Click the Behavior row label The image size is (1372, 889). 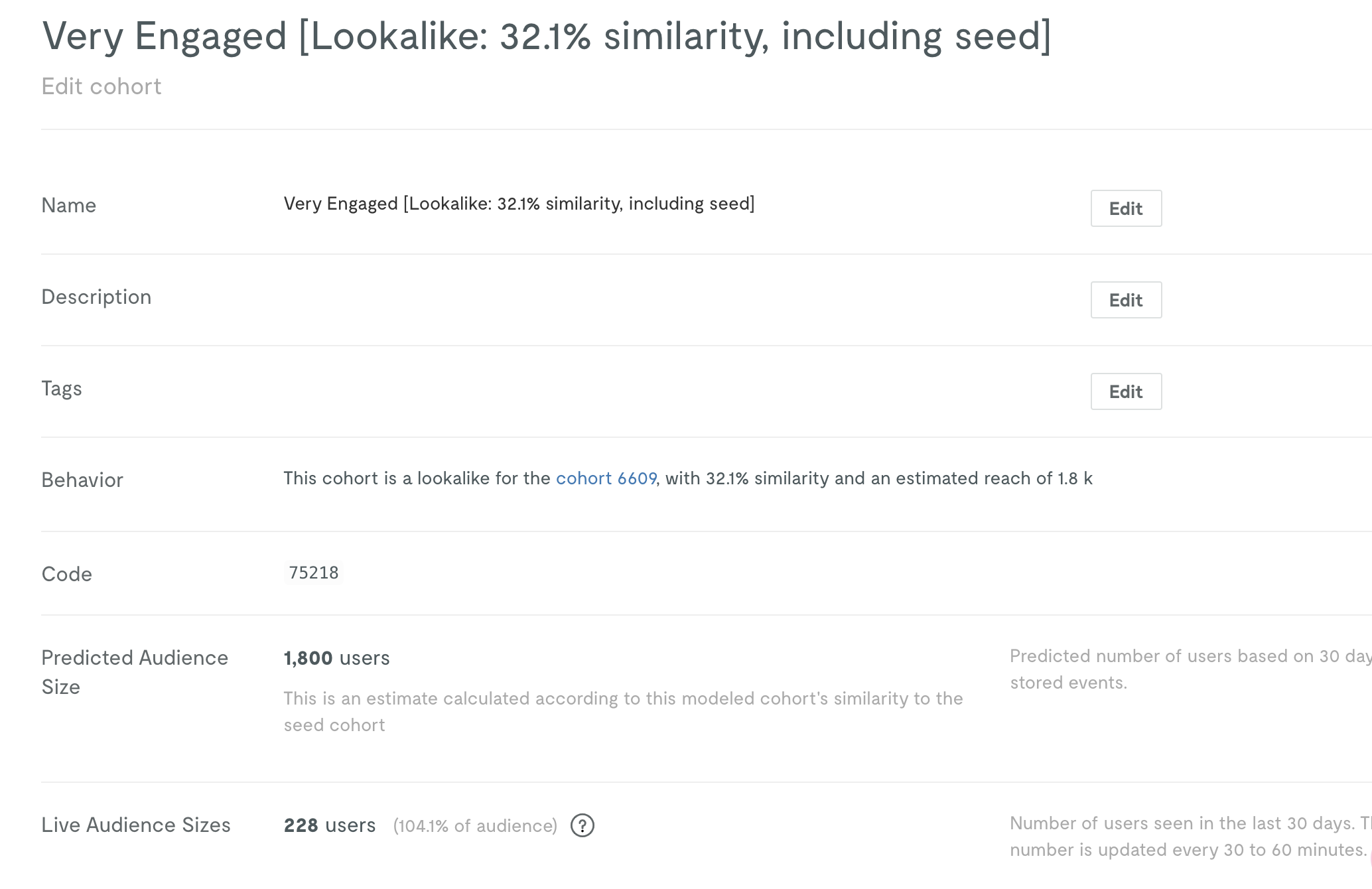click(82, 480)
